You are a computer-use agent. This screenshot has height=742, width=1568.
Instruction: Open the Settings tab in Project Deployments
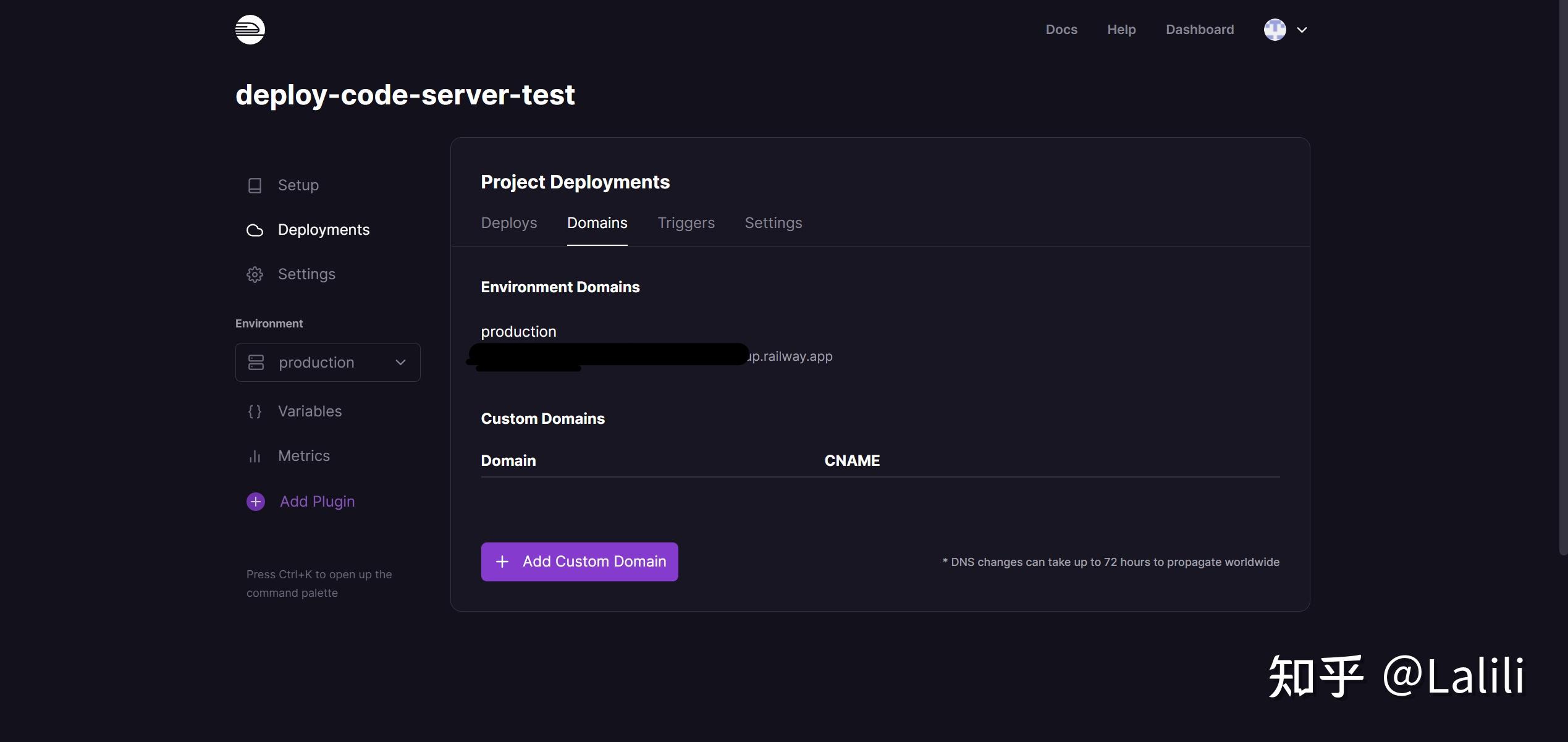pos(773,223)
